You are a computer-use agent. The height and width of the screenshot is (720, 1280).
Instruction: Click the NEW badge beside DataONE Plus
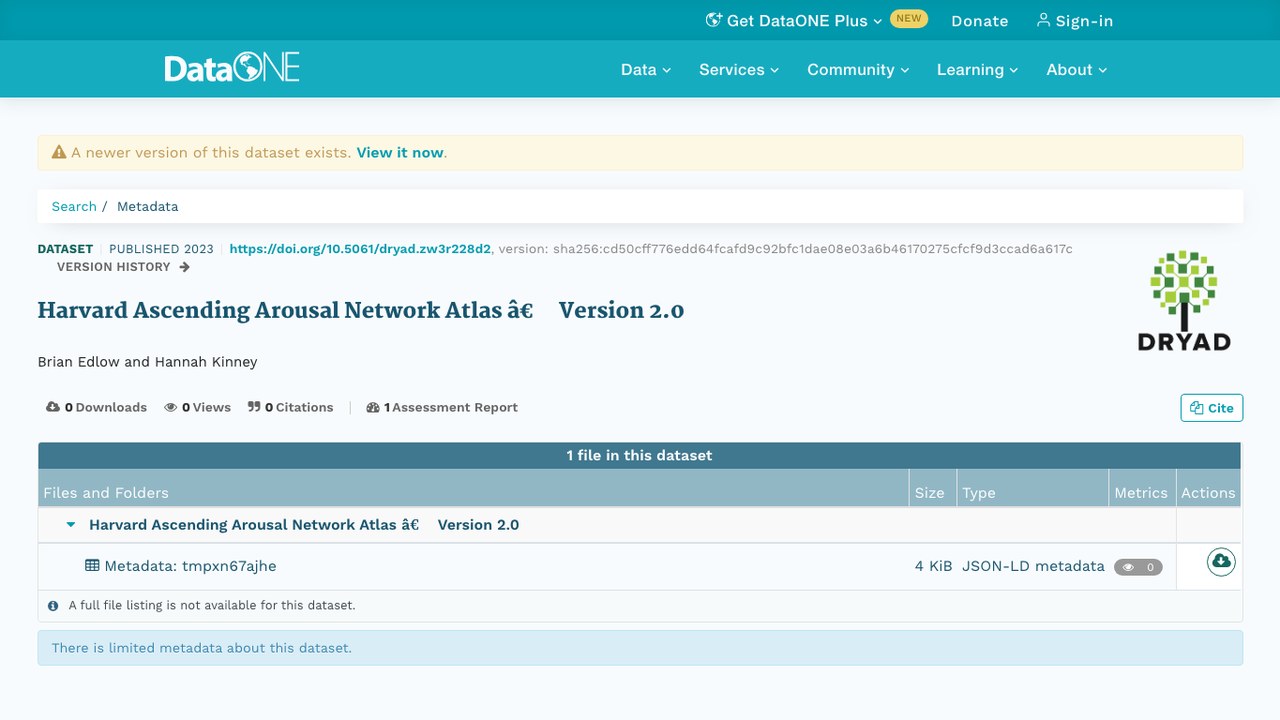pos(909,19)
